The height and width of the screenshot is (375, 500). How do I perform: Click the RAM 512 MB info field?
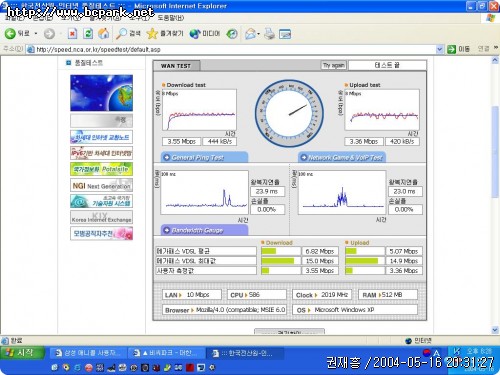click(x=388, y=295)
